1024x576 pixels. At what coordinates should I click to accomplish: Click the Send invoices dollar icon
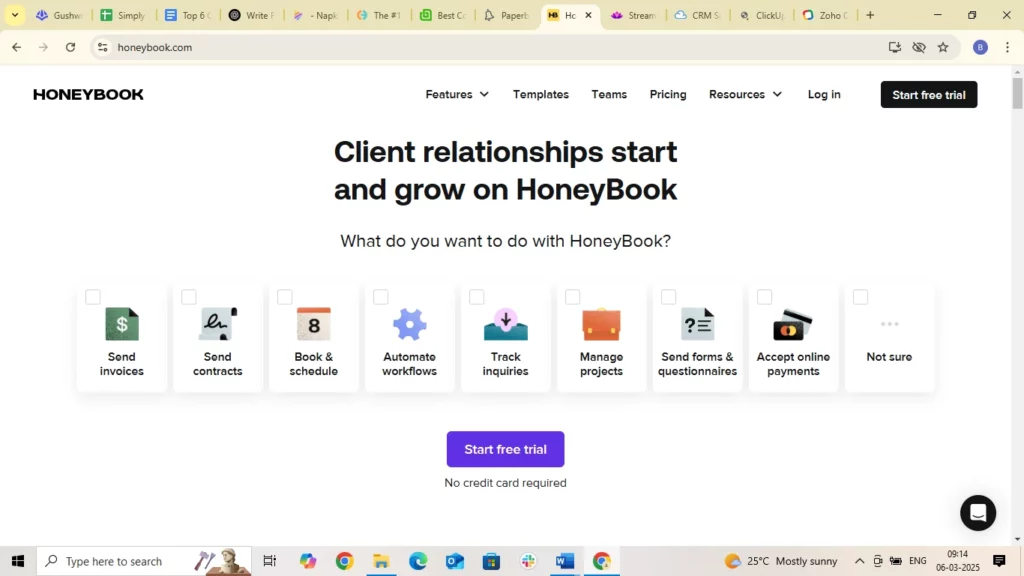121,323
